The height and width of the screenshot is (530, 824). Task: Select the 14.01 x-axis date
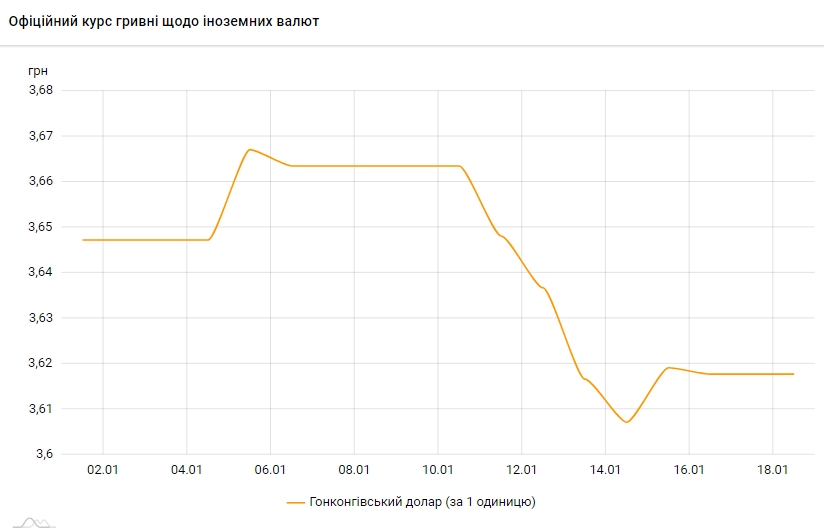coord(607,470)
